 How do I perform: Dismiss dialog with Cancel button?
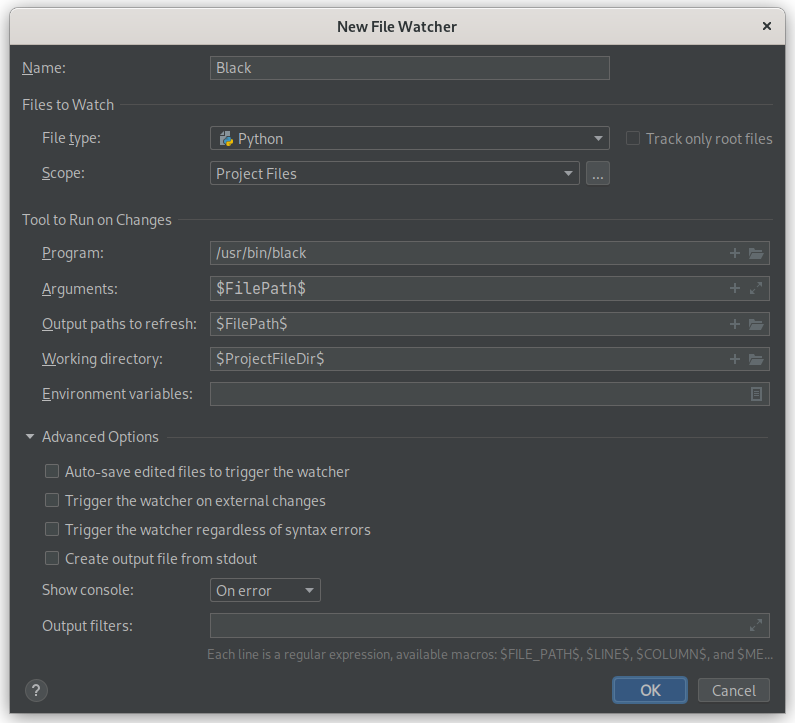[734, 690]
